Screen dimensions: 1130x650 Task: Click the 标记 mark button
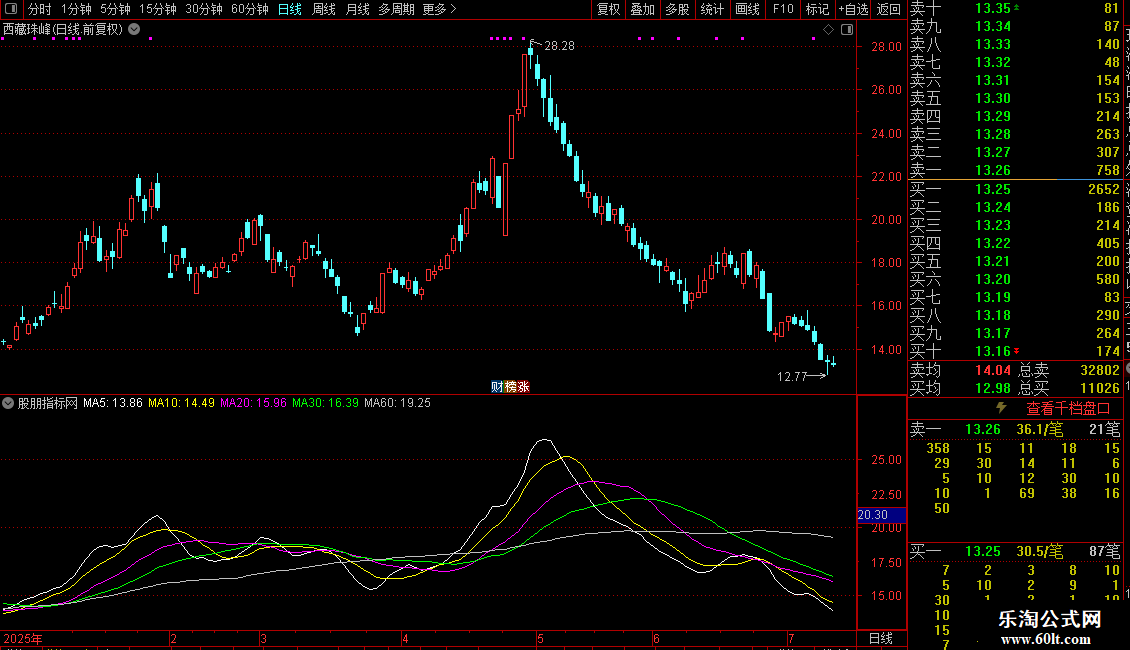(x=817, y=9)
